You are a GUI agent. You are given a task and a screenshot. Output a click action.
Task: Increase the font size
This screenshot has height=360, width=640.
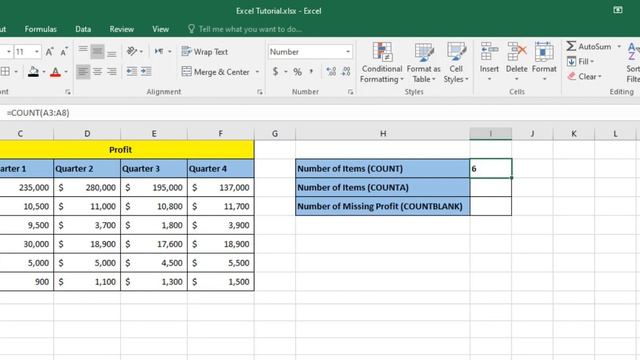[x=49, y=52]
